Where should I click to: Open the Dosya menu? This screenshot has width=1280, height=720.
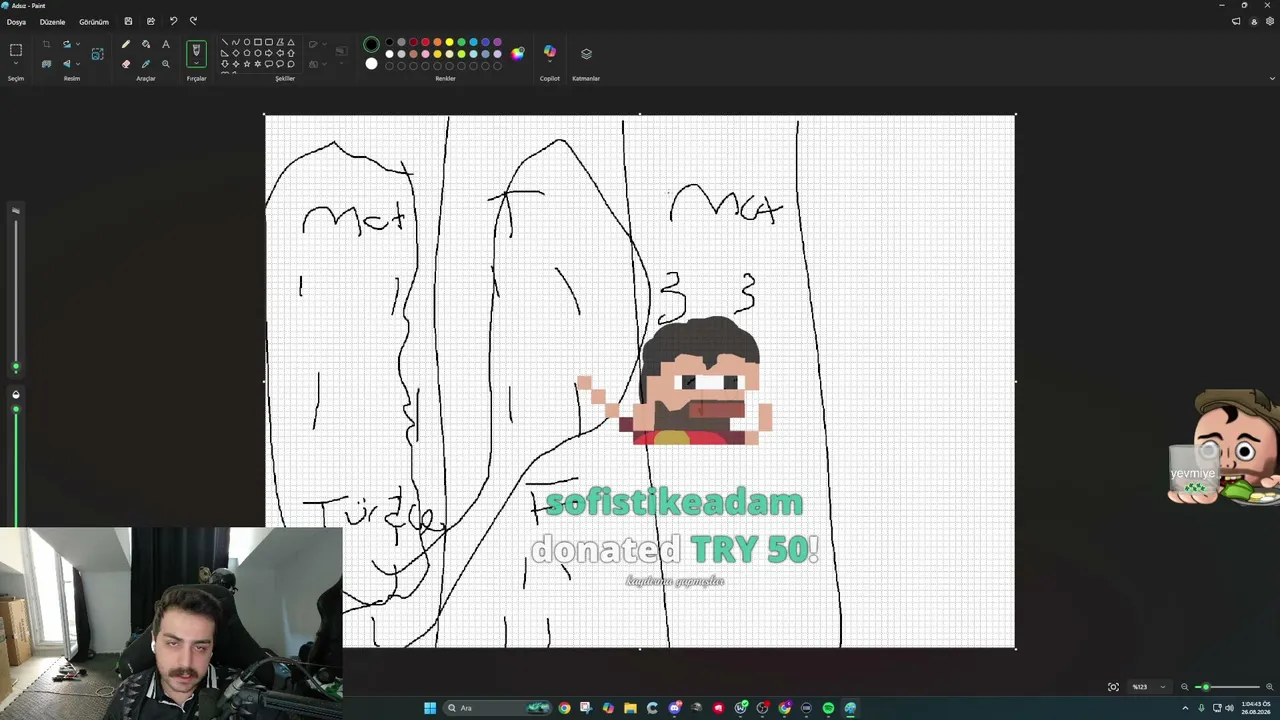click(16, 21)
